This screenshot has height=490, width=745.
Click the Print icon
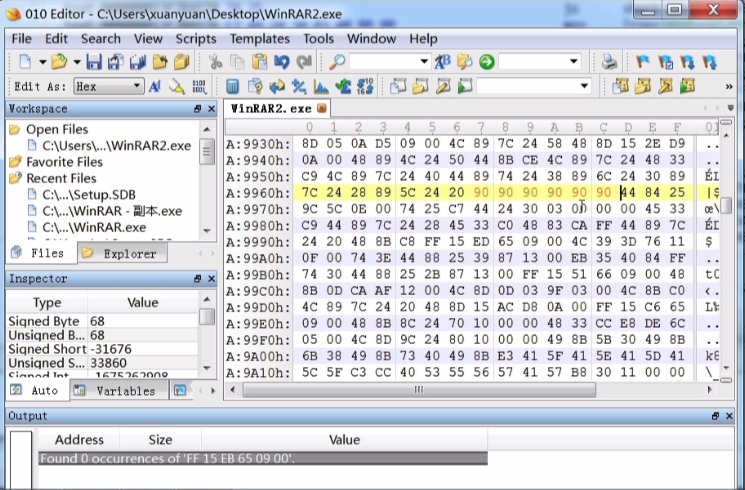[x=609, y=62]
